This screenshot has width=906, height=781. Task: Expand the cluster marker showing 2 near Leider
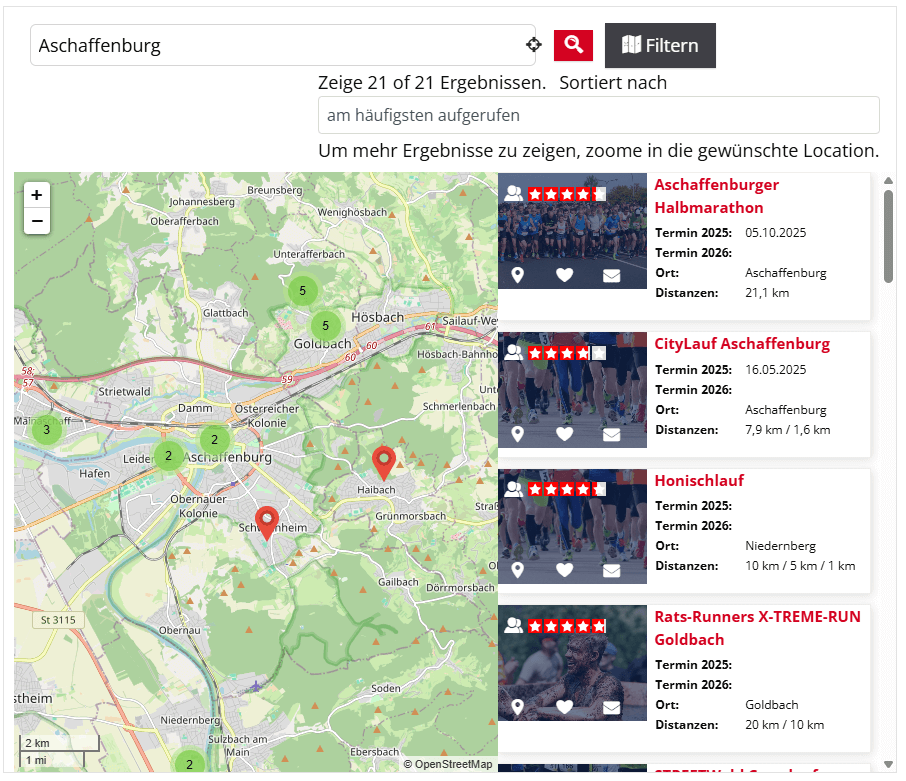[168, 456]
